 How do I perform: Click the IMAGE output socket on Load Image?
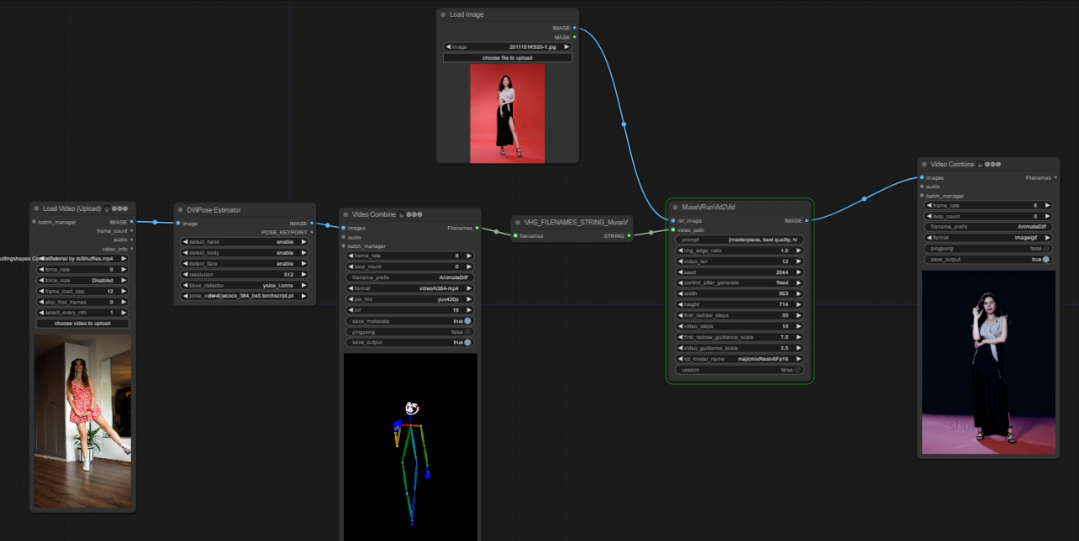point(574,28)
